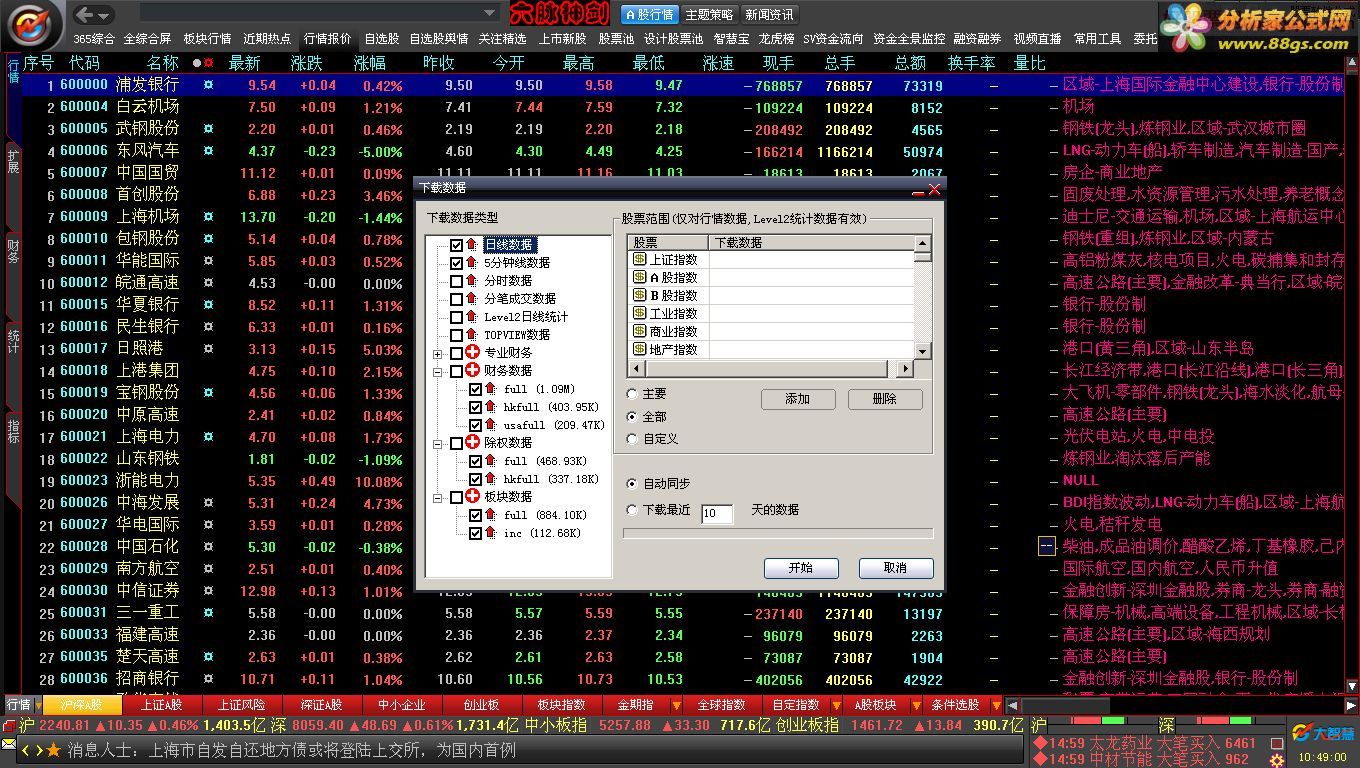Click the red plus icon beside 财务数据

[x=473, y=371]
